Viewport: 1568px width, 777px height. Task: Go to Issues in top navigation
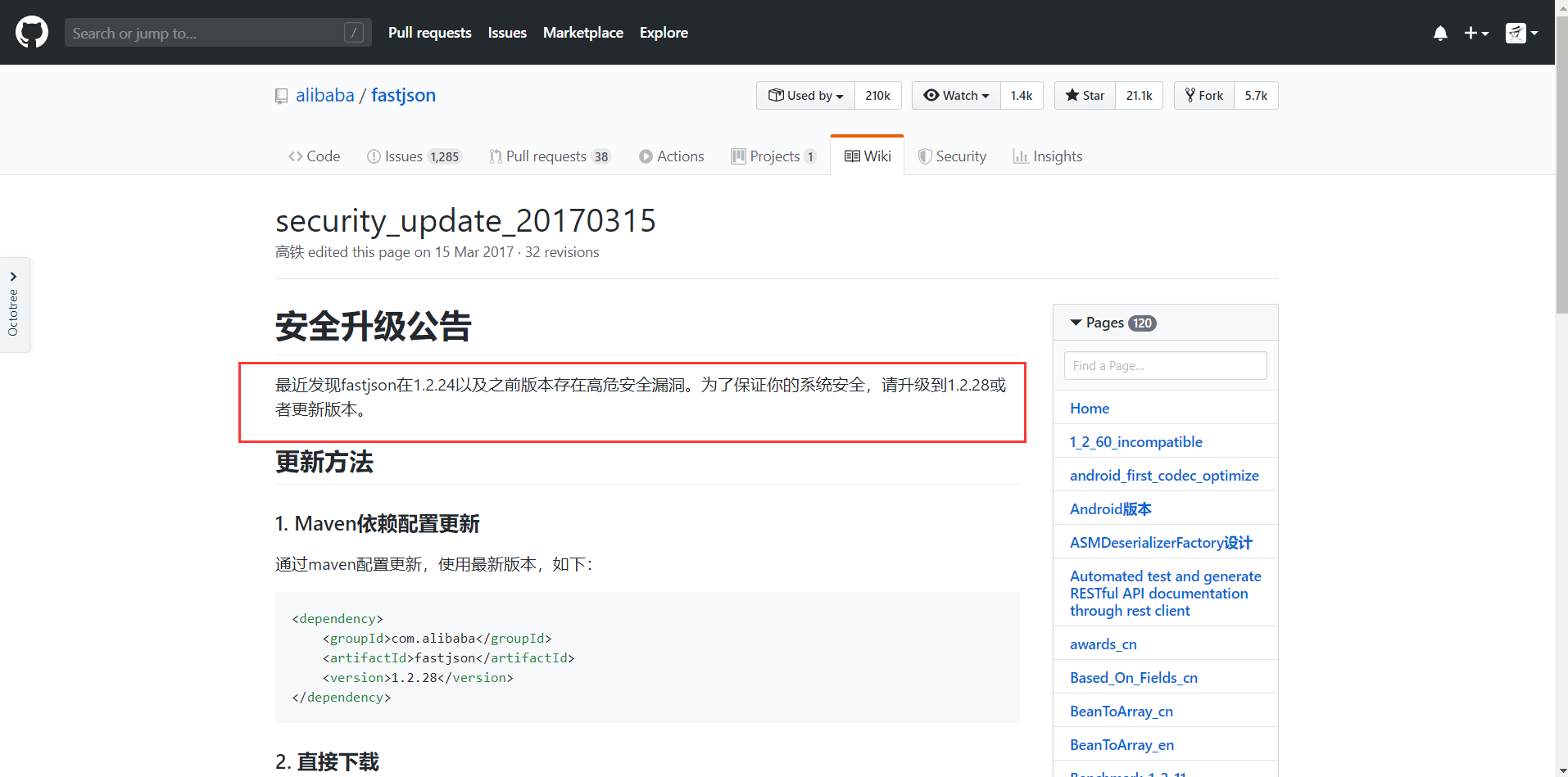(x=507, y=33)
